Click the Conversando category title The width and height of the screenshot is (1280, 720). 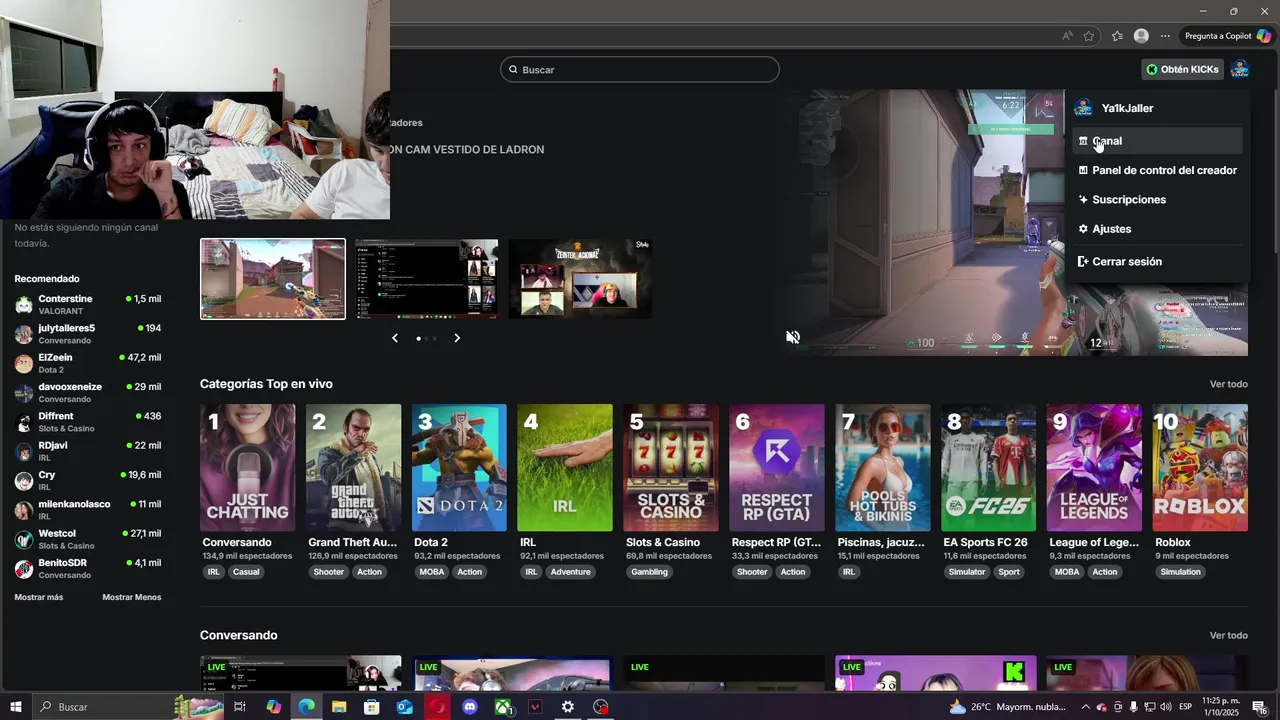click(237, 542)
